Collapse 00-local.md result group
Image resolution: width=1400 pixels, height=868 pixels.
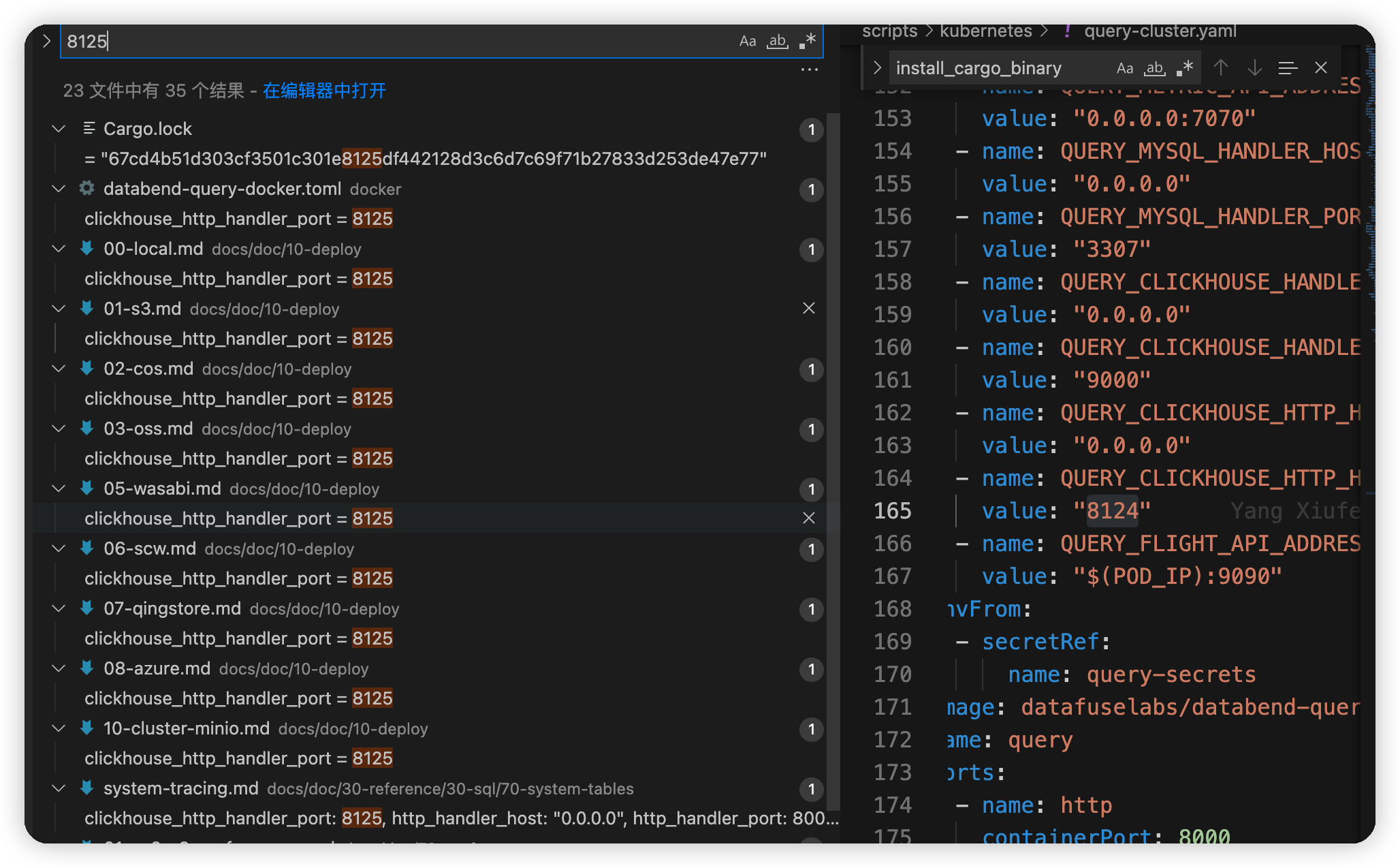[59, 249]
